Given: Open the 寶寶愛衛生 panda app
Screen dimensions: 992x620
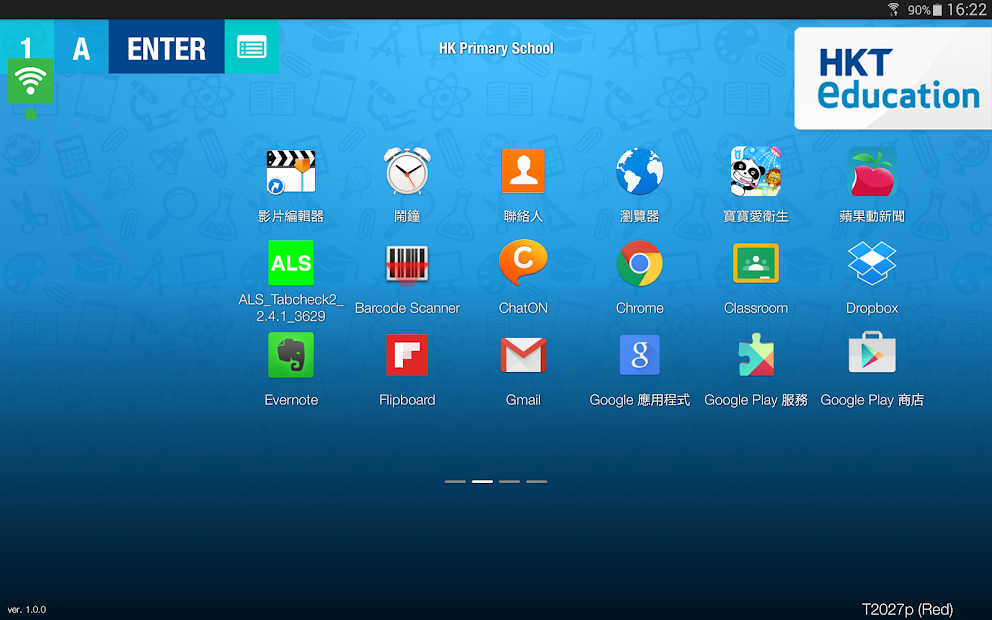Looking at the screenshot, I should coord(756,171).
